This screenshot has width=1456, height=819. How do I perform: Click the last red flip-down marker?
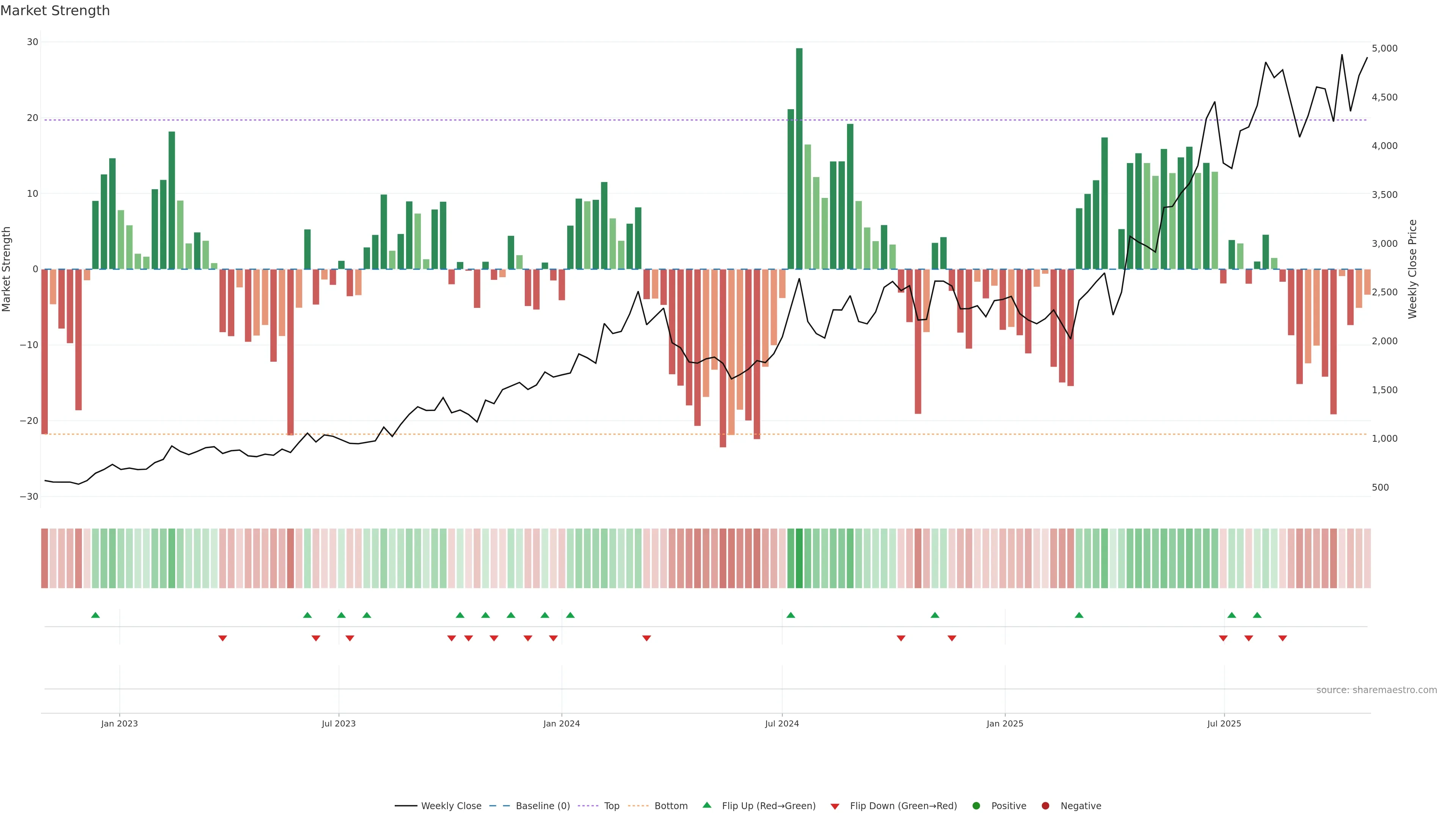tap(1282, 638)
